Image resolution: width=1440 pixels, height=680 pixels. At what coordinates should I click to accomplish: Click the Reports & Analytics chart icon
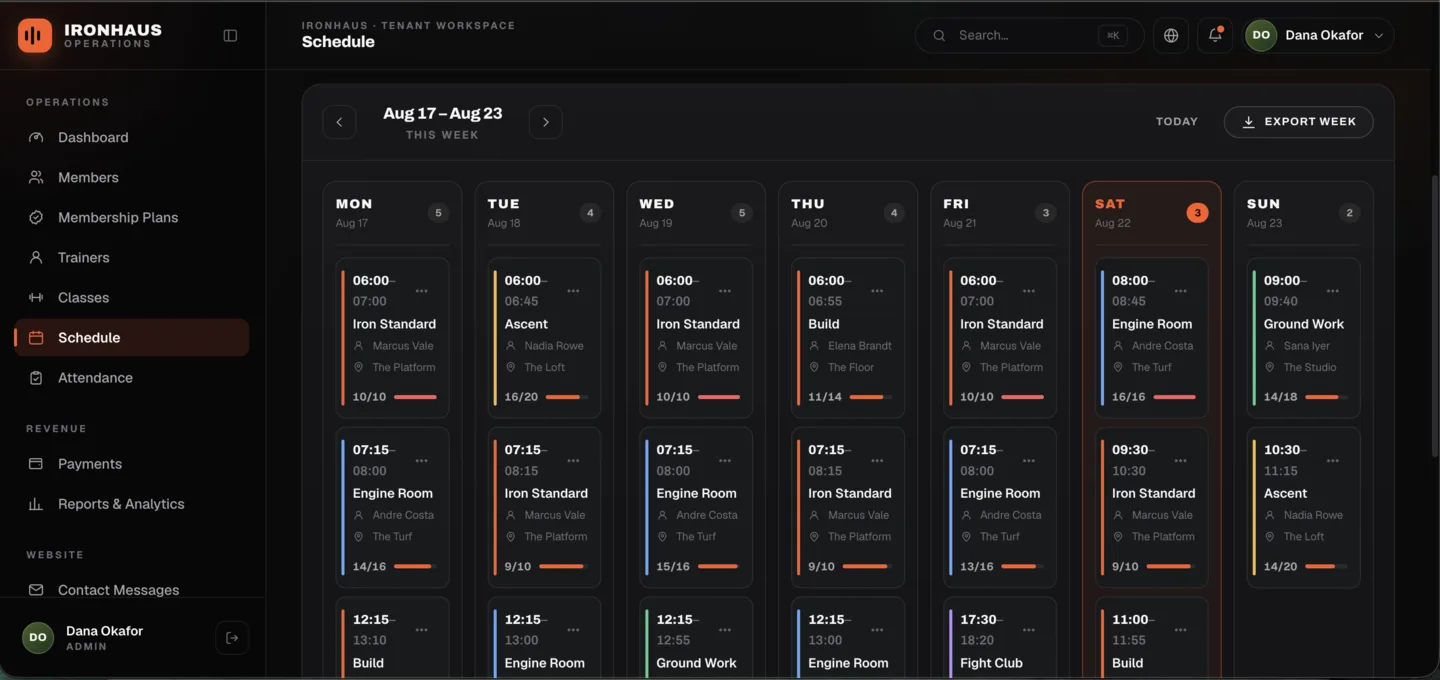(36, 504)
